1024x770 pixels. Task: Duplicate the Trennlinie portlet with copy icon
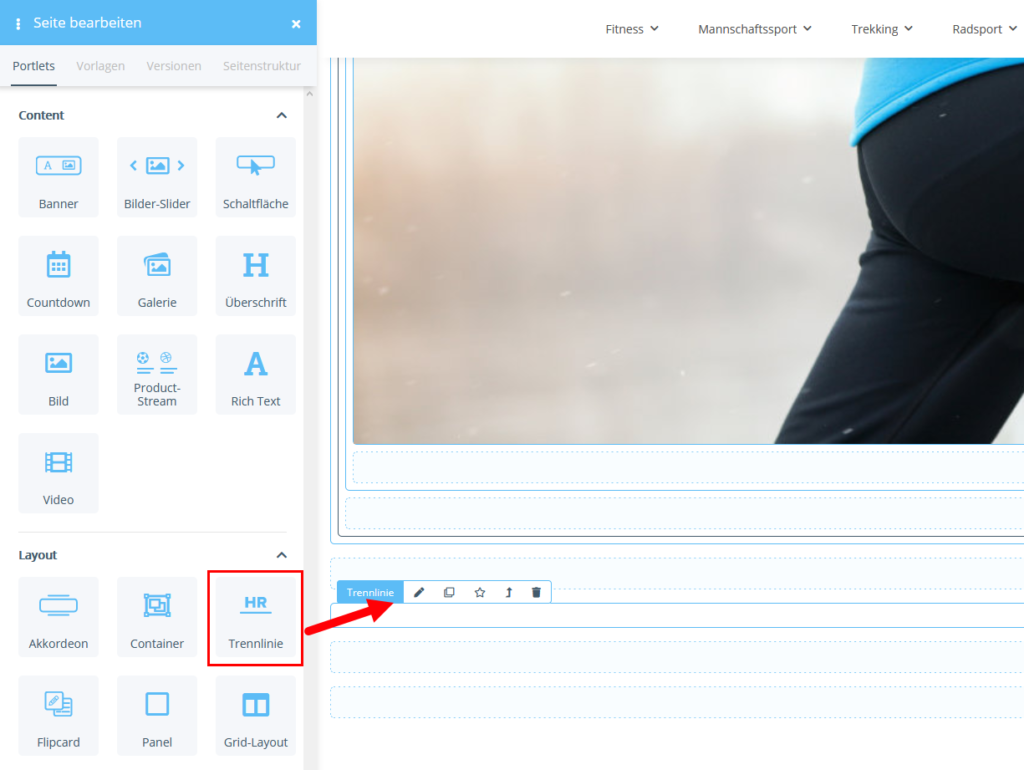point(449,593)
